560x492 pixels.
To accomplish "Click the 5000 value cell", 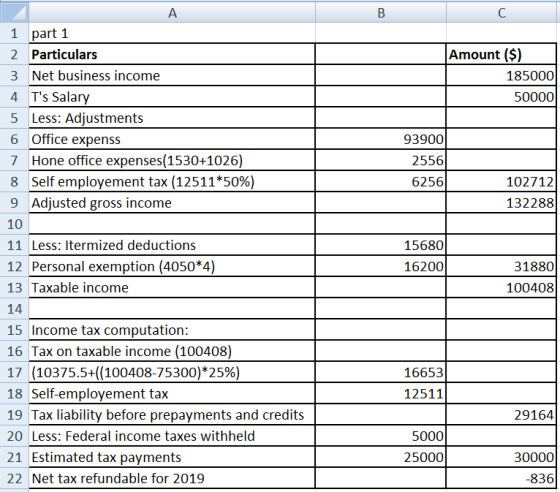I will (x=381, y=436).
